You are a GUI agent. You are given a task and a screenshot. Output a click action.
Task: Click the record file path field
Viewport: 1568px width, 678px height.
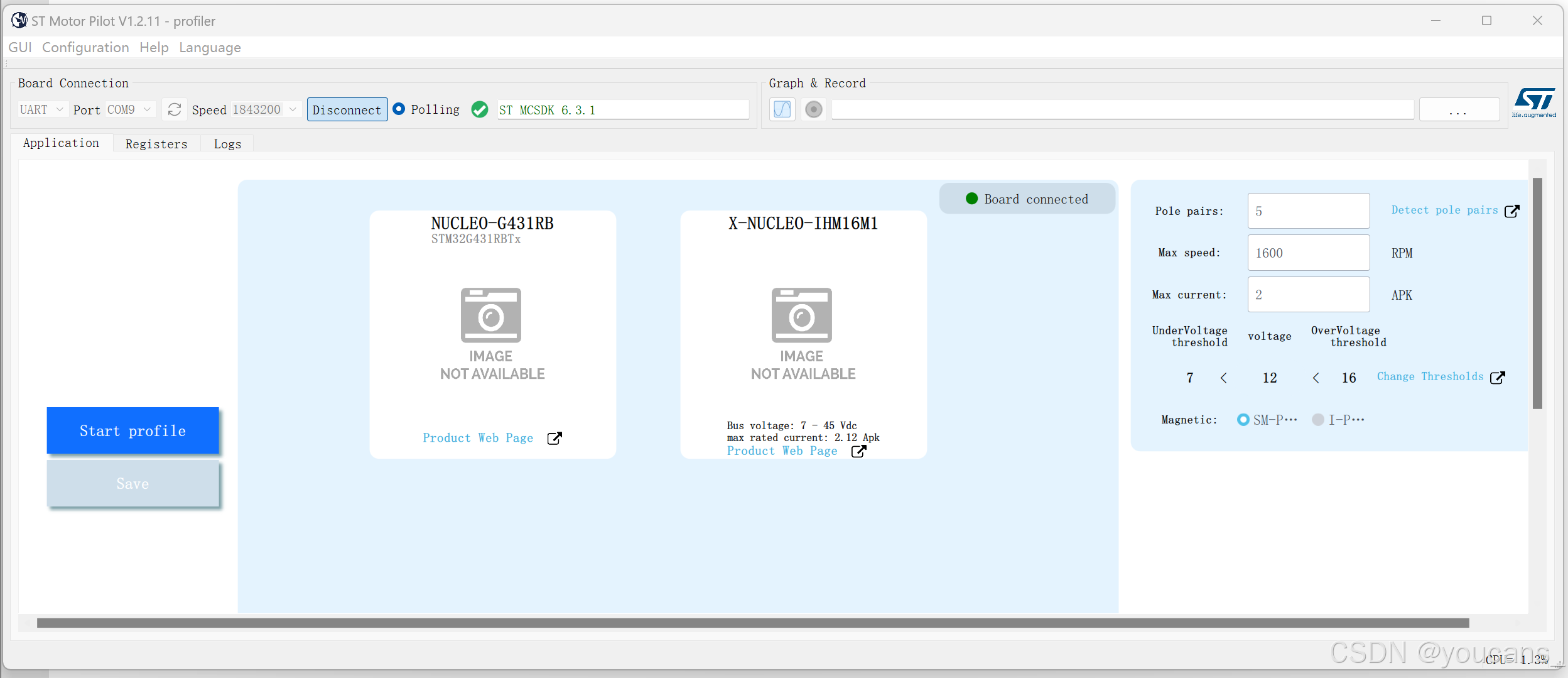1123,109
